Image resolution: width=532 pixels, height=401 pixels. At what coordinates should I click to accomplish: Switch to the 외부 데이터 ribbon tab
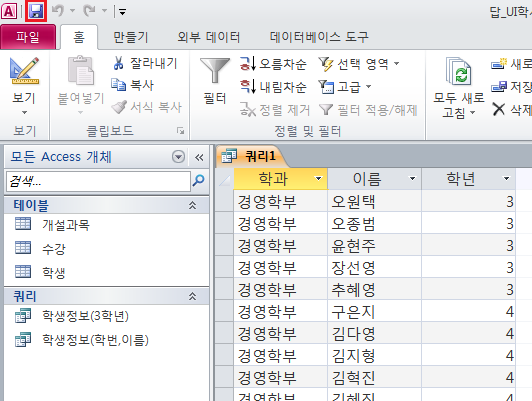coord(209,37)
